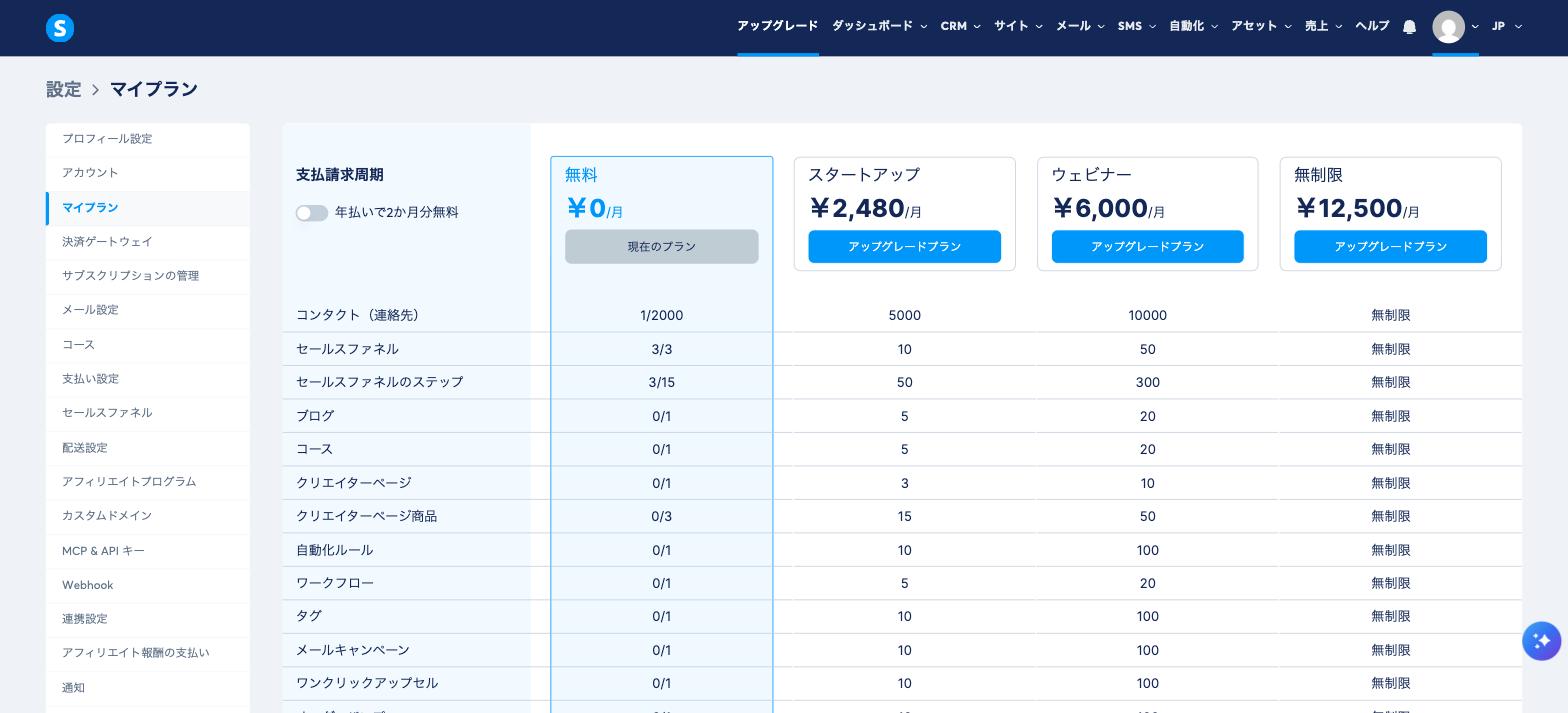Click the 自動化ルール row label
Screen dimensions: 1568x713
pyautogui.click(x=334, y=551)
